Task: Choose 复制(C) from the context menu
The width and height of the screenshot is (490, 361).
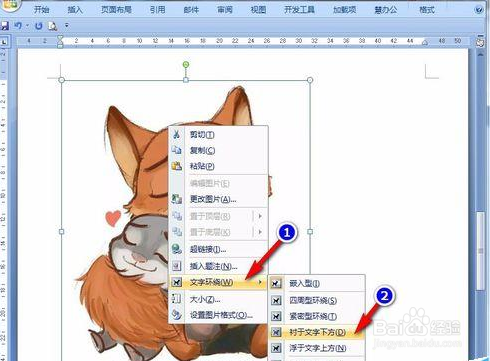Action: pyautogui.click(x=218, y=150)
